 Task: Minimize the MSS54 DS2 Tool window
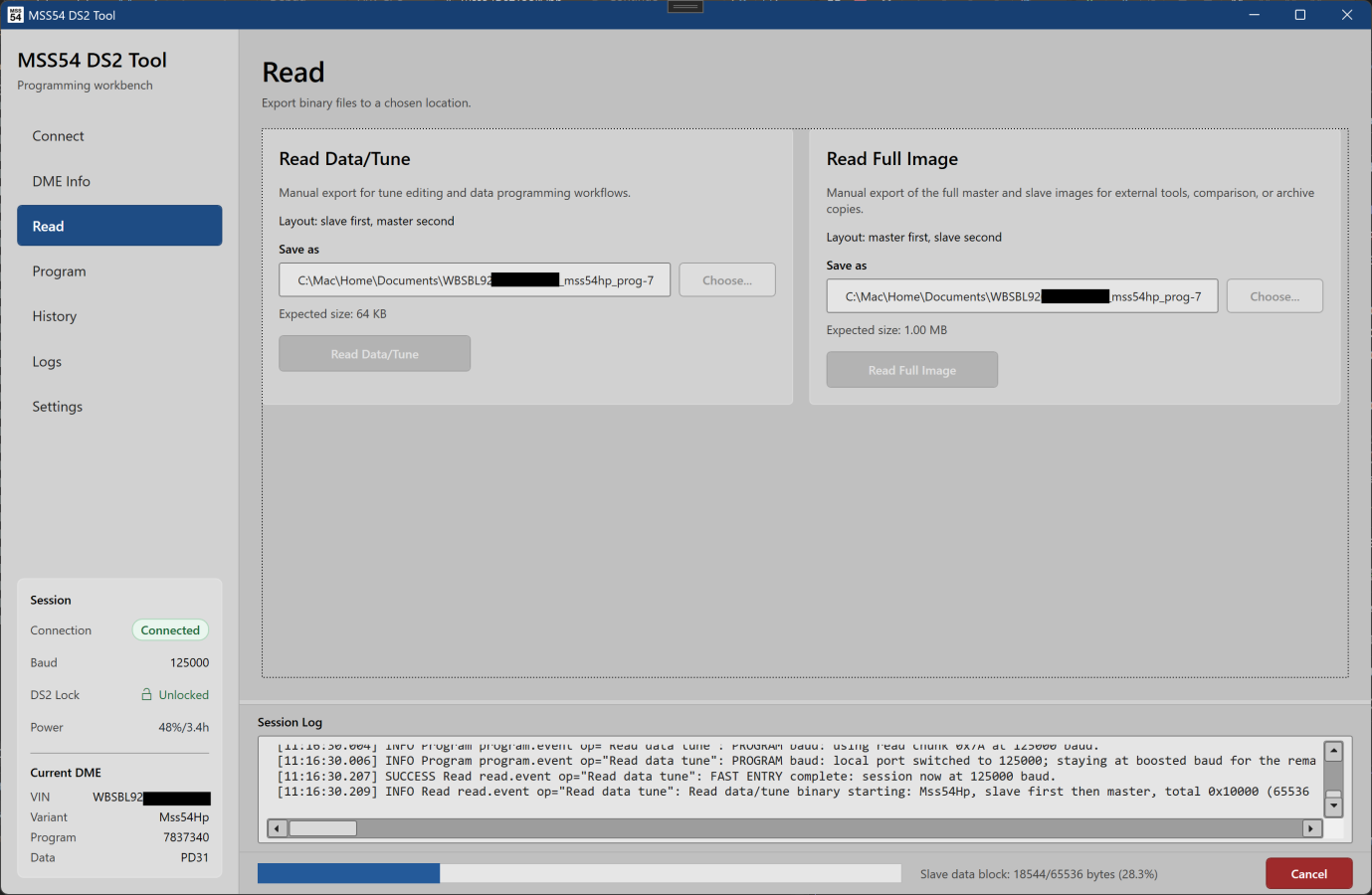tap(1254, 15)
